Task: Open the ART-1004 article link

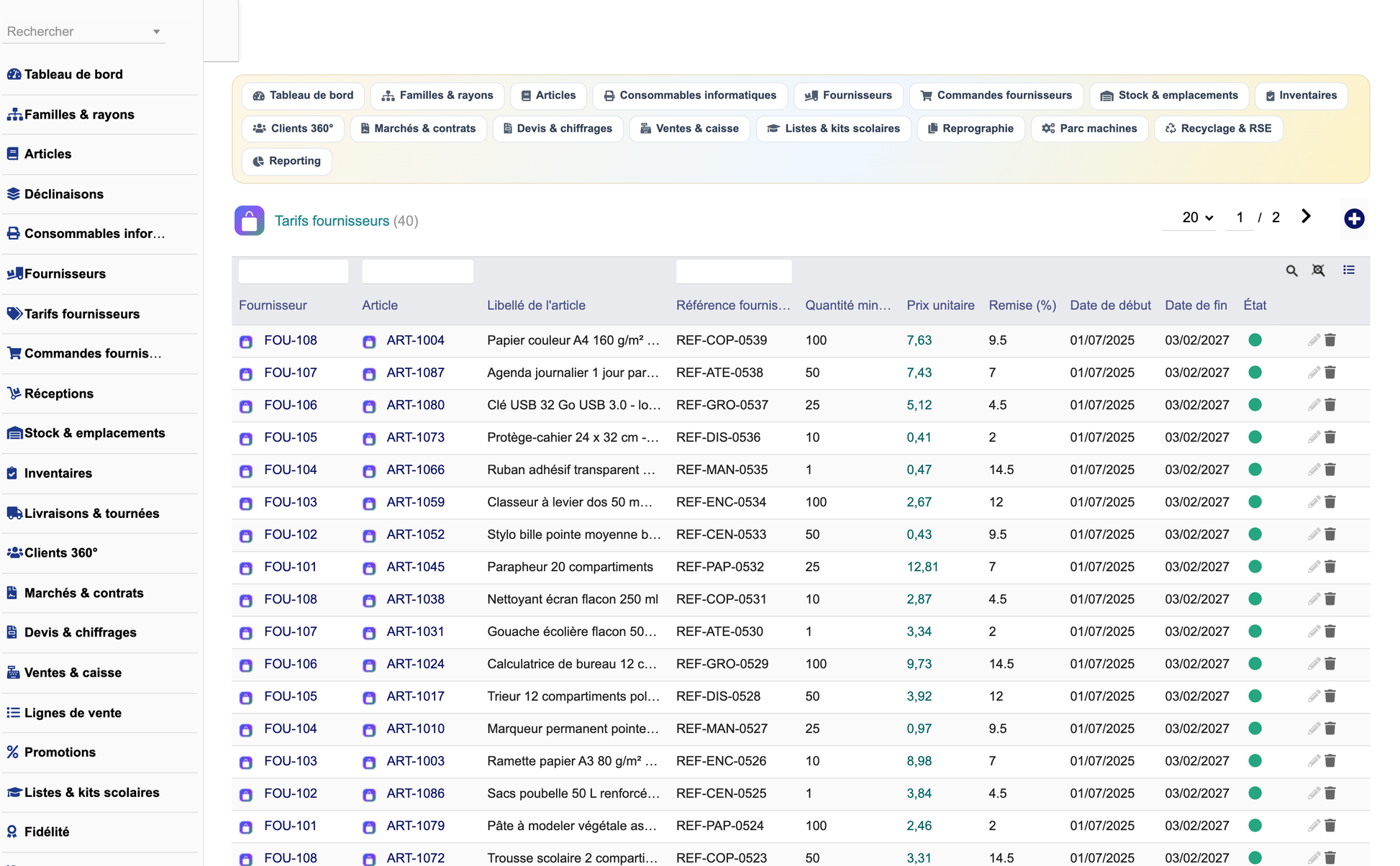Action: coord(415,340)
